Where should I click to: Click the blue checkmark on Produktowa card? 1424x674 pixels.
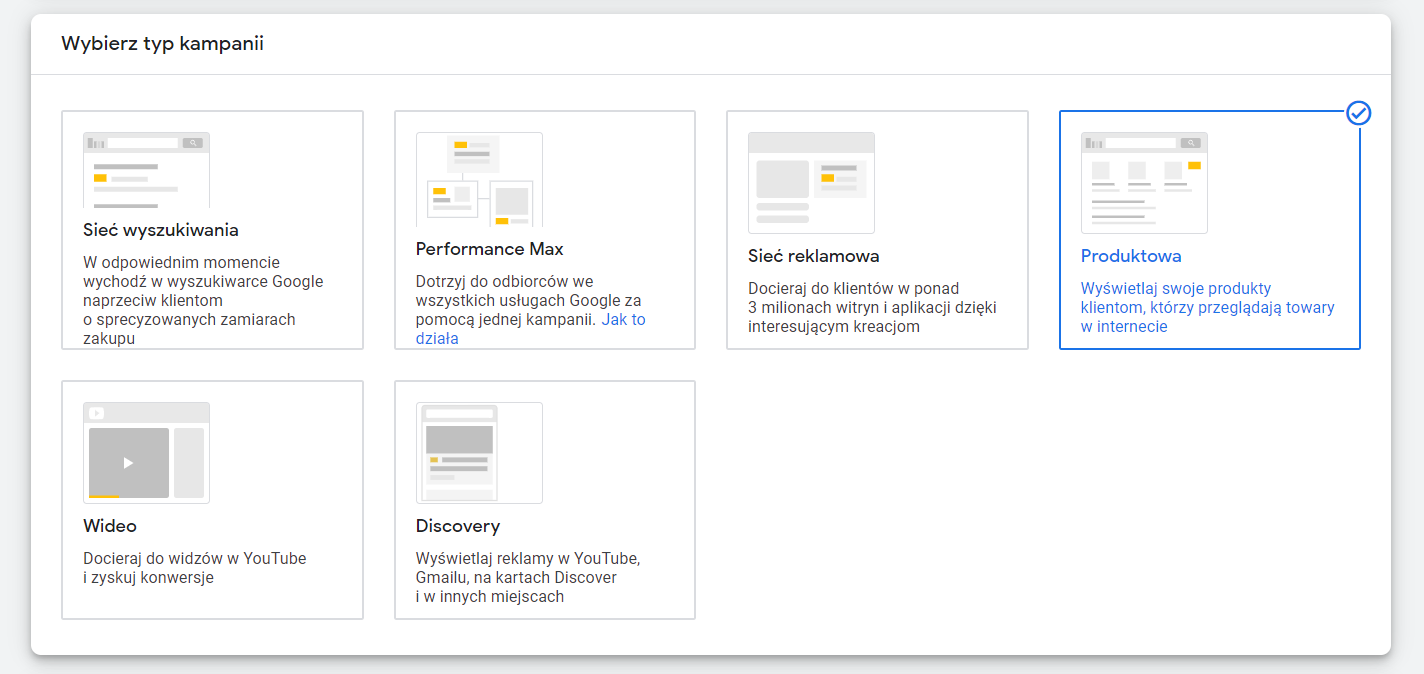pos(1358,113)
